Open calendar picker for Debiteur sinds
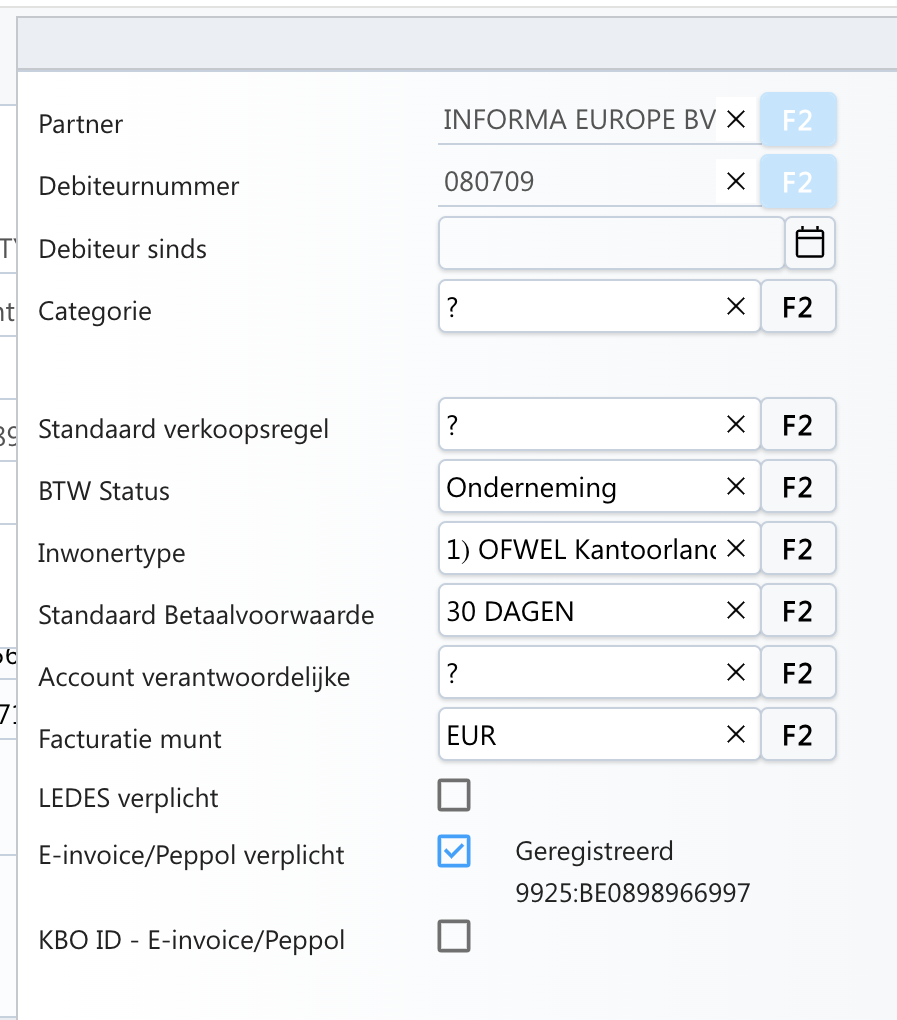This screenshot has width=897, height=1020. click(809, 243)
